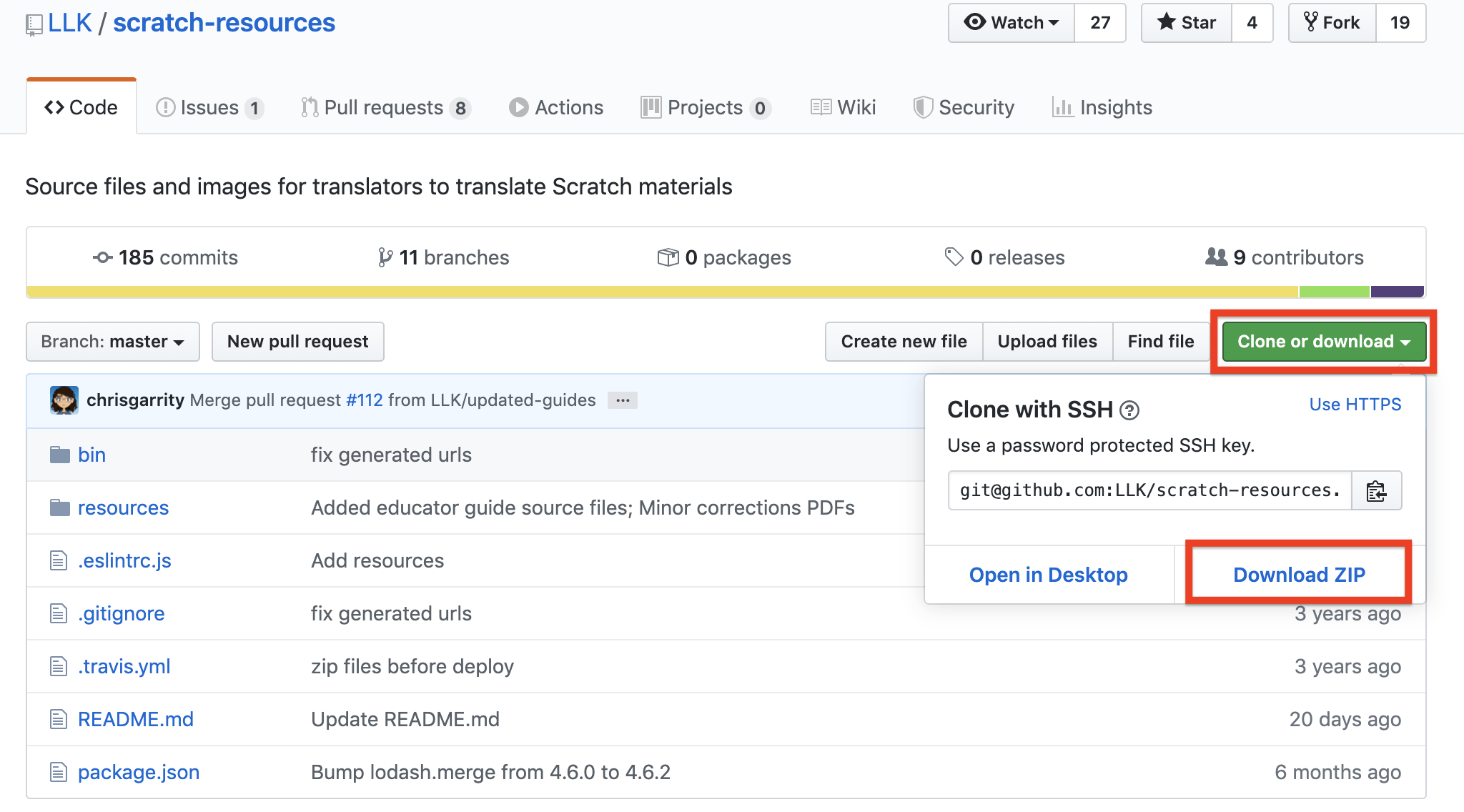This screenshot has height=812, width=1464.
Task: Open the stargazers count 4
Action: [x=1252, y=23]
